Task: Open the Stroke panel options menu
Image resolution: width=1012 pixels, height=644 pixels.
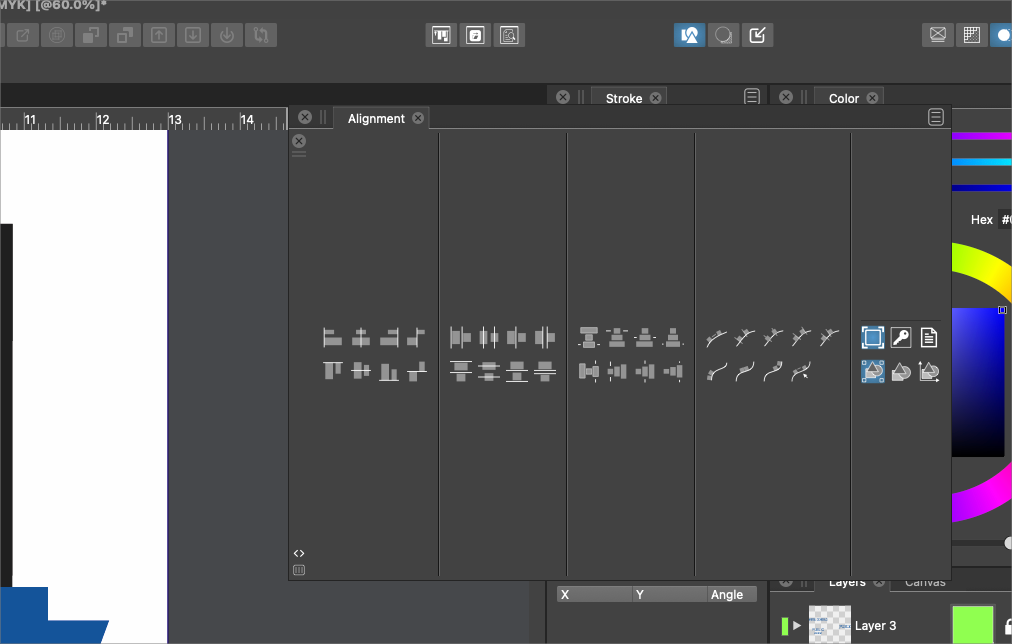Action: [752, 97]
